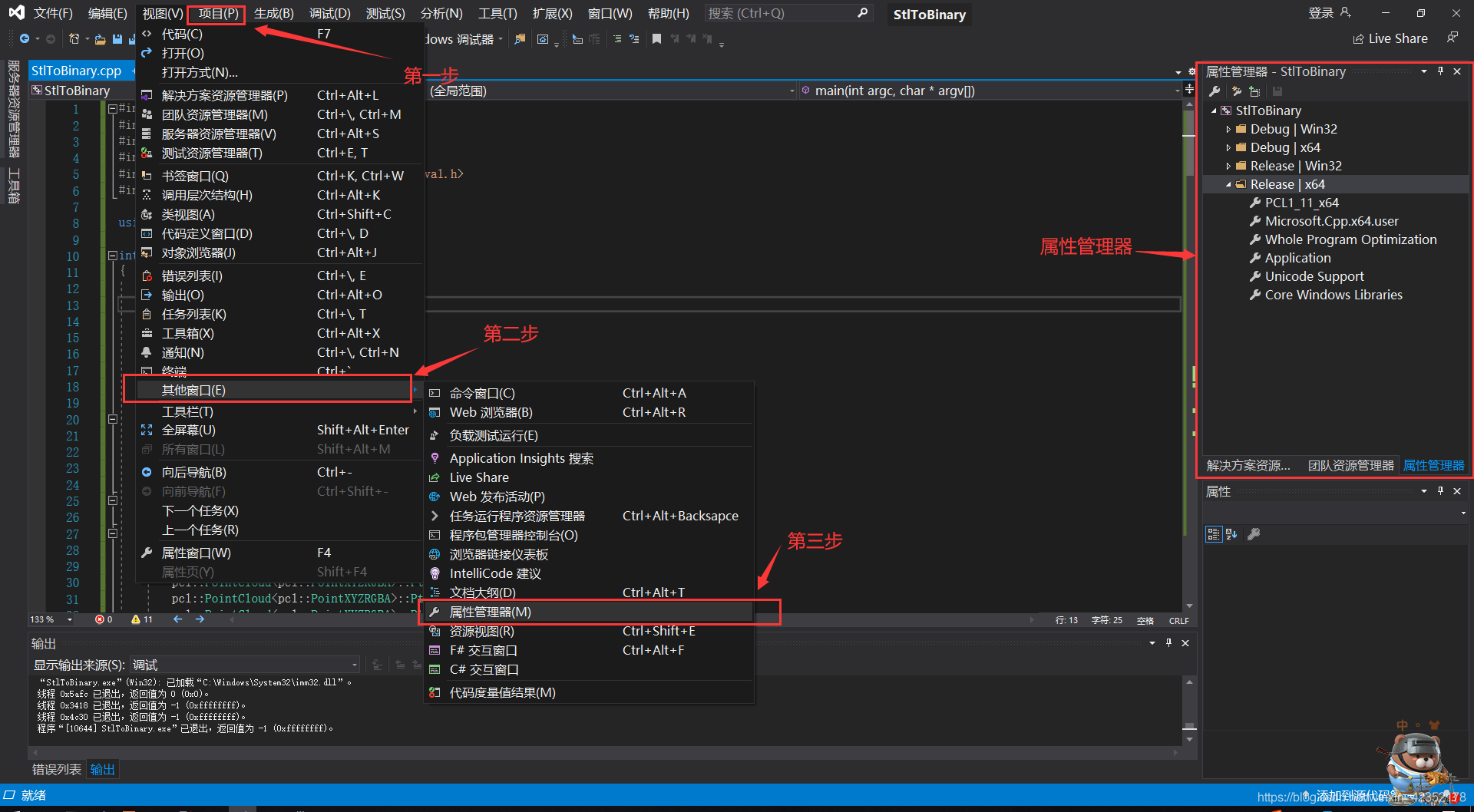
Task: Toggle collapse of the #include region at line 1
Action: coord(112,108)
